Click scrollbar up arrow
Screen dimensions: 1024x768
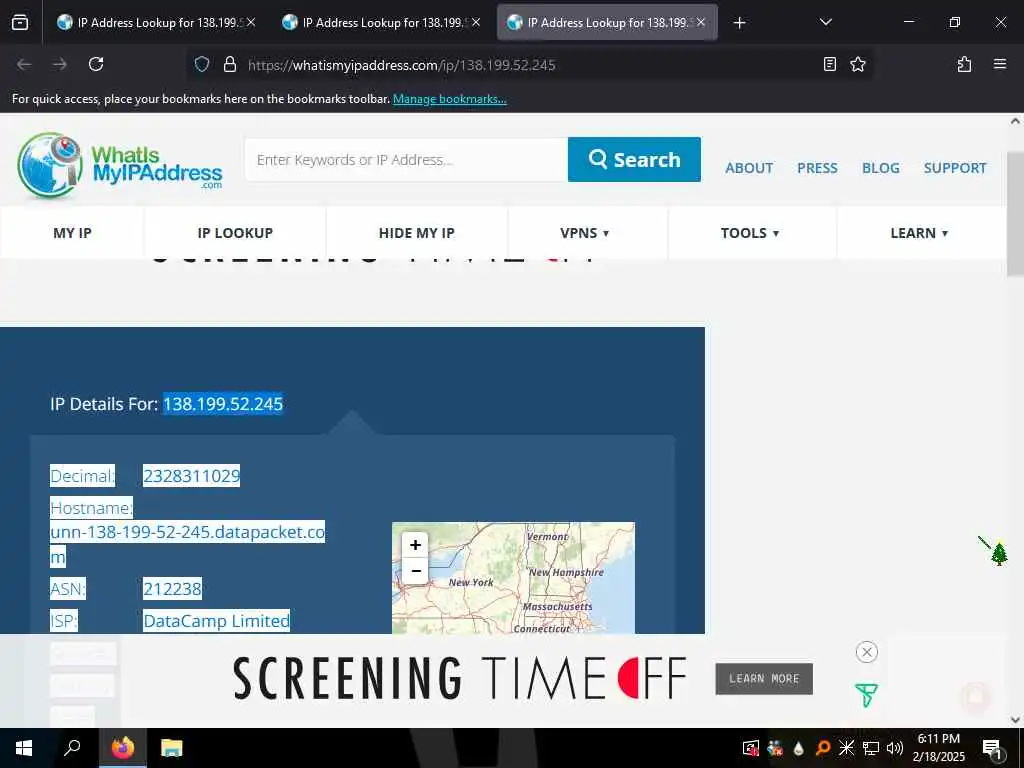tap(1016, 121)
